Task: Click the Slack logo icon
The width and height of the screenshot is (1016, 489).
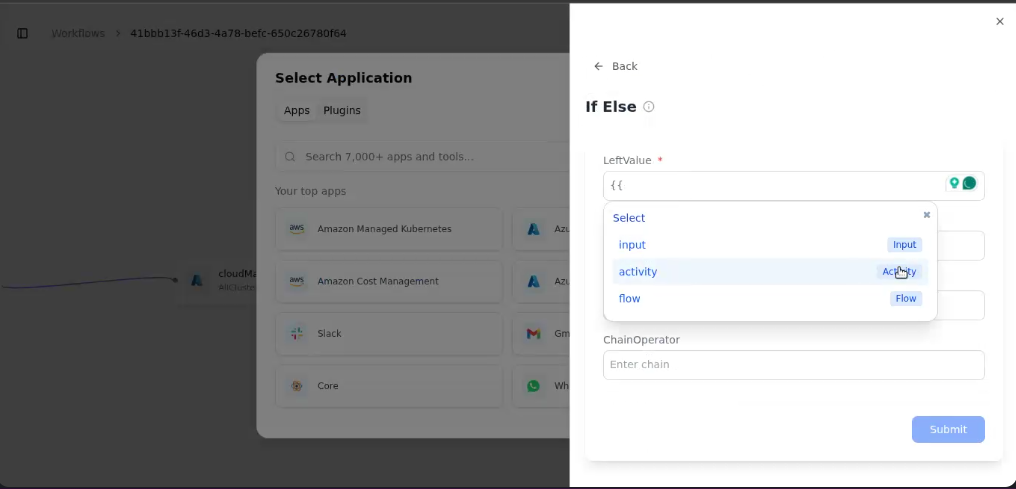Action: click(x=297, y=334)
